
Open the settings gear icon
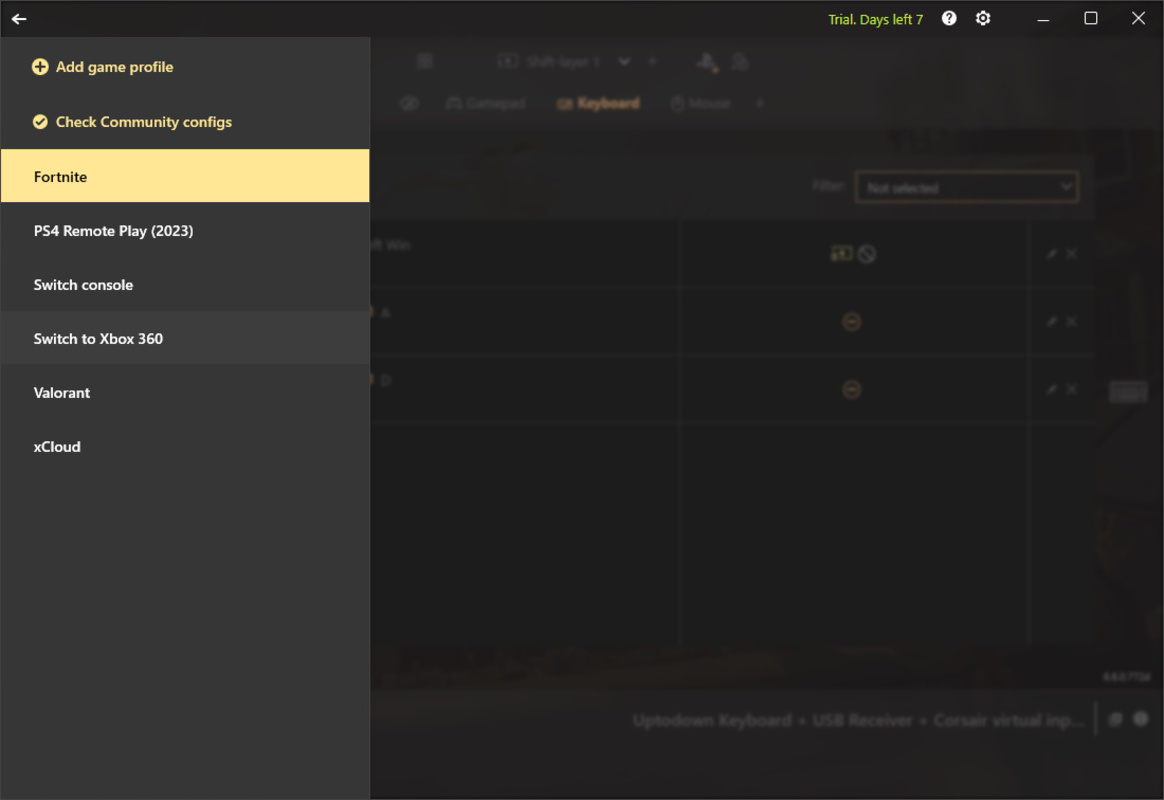(983, 19)
